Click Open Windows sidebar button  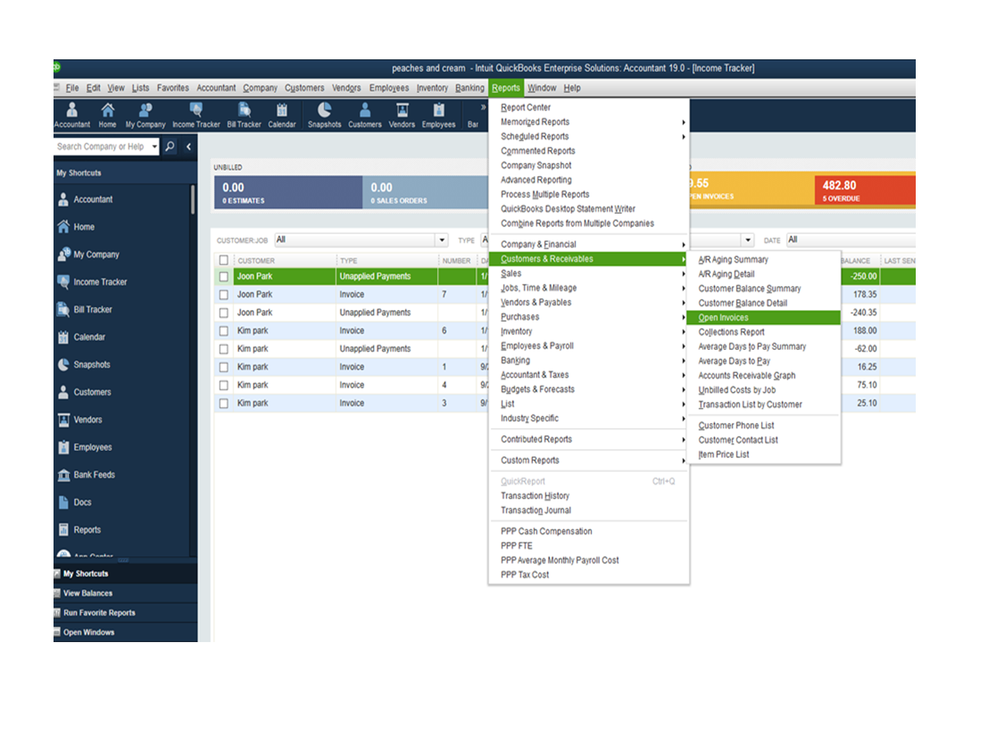126,632
